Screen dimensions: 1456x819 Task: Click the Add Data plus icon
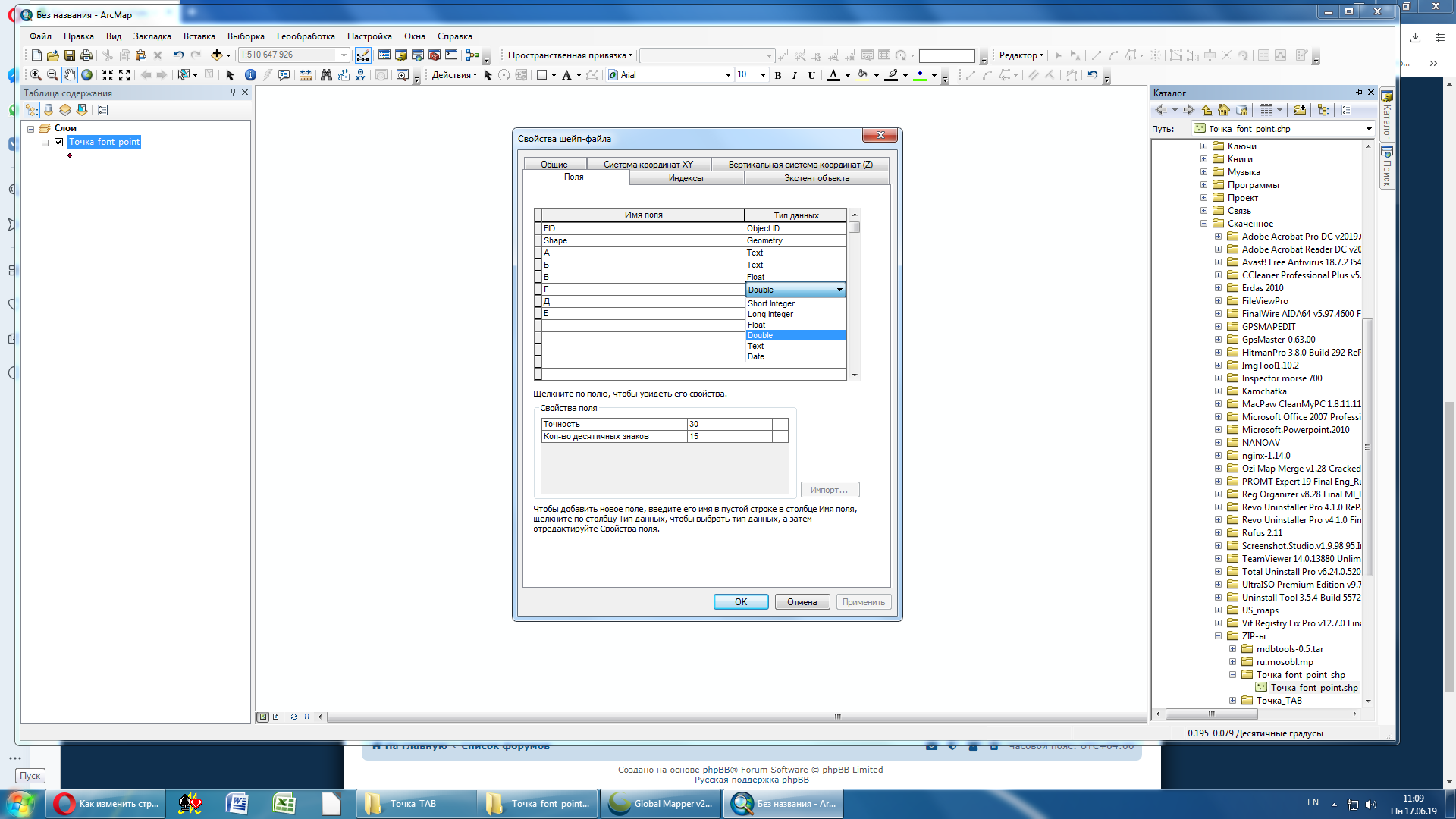pos(217,55)
